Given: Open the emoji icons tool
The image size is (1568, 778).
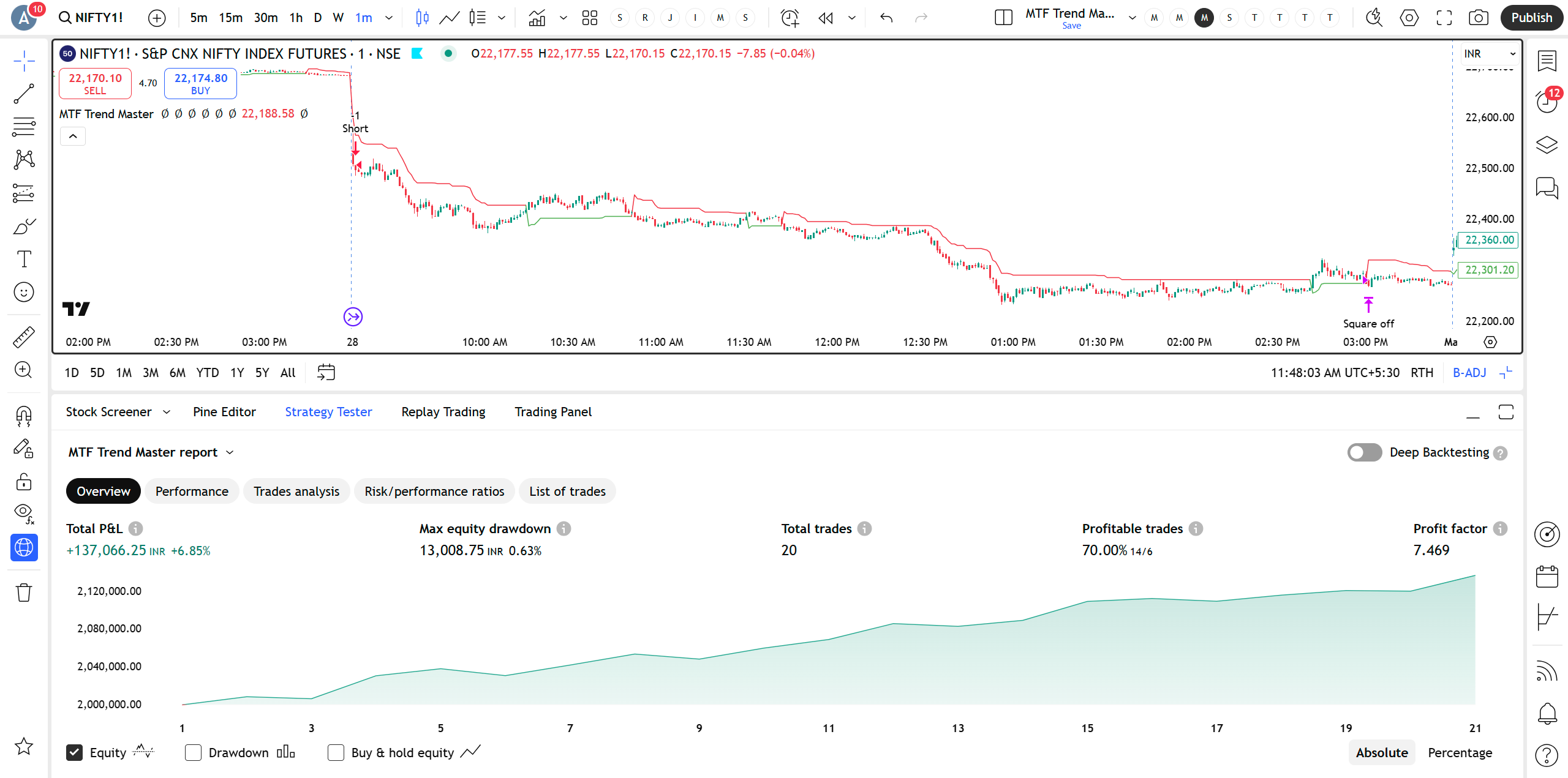Looking at the screenshot, I should (x=24, y=292).
